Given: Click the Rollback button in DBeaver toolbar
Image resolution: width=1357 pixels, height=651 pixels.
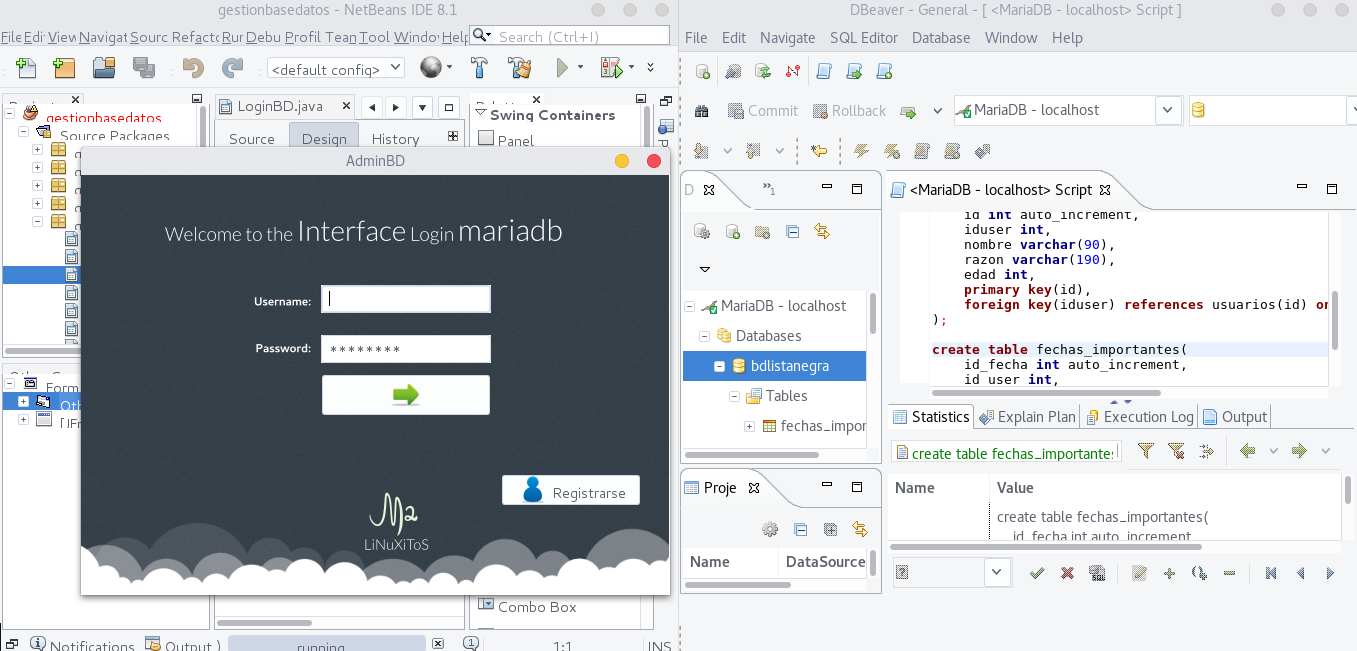Looking at the screenshot, I should click(x=848, y=111).
